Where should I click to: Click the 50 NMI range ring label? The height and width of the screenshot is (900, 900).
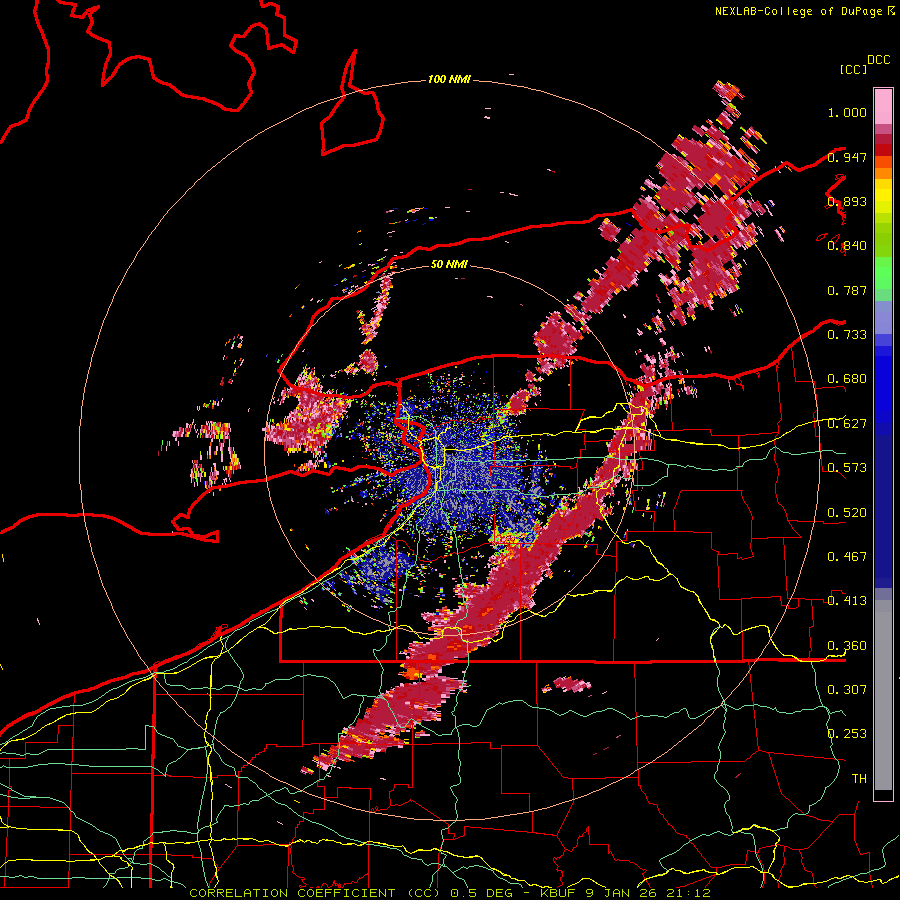tap(449, 264)
